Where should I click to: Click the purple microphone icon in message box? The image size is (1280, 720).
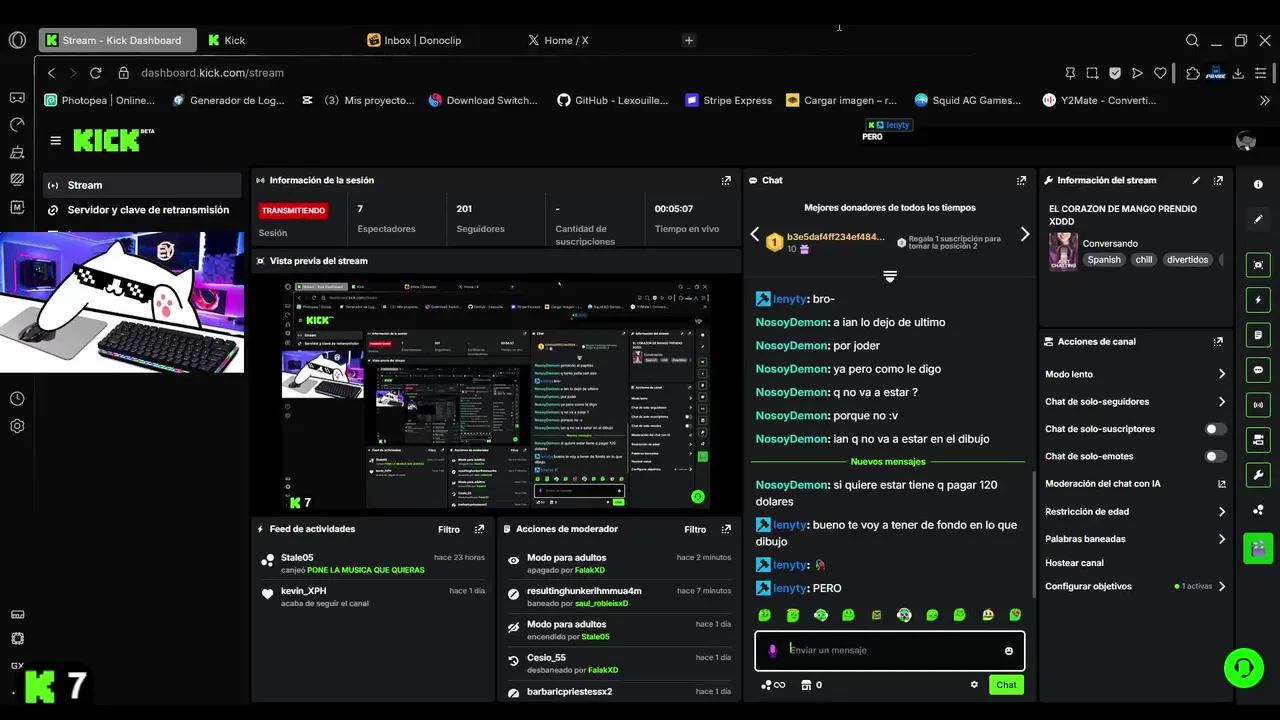tap(772, 650)
